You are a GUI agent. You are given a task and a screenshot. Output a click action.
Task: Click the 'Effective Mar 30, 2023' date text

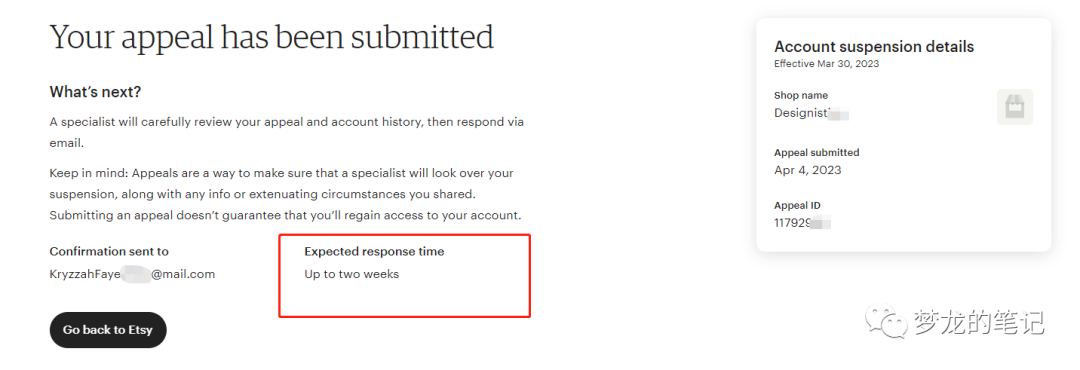827,64
